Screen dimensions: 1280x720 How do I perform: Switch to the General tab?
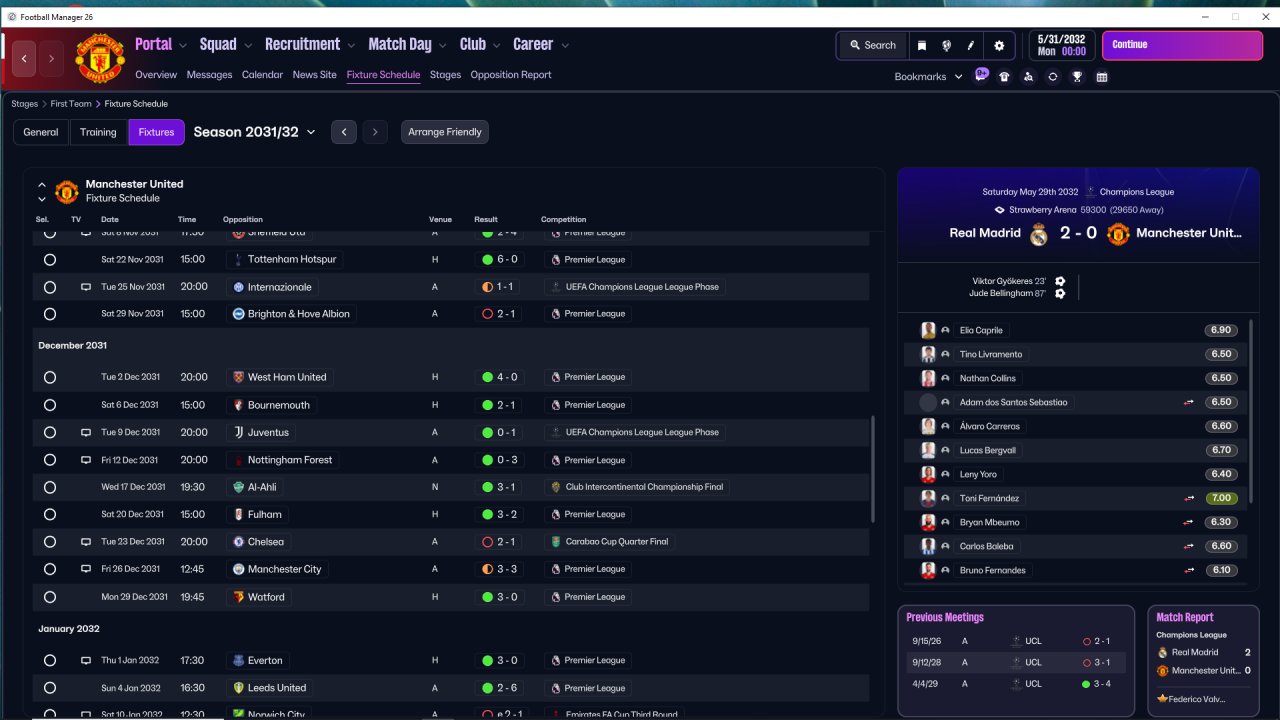tap(41, 132)
